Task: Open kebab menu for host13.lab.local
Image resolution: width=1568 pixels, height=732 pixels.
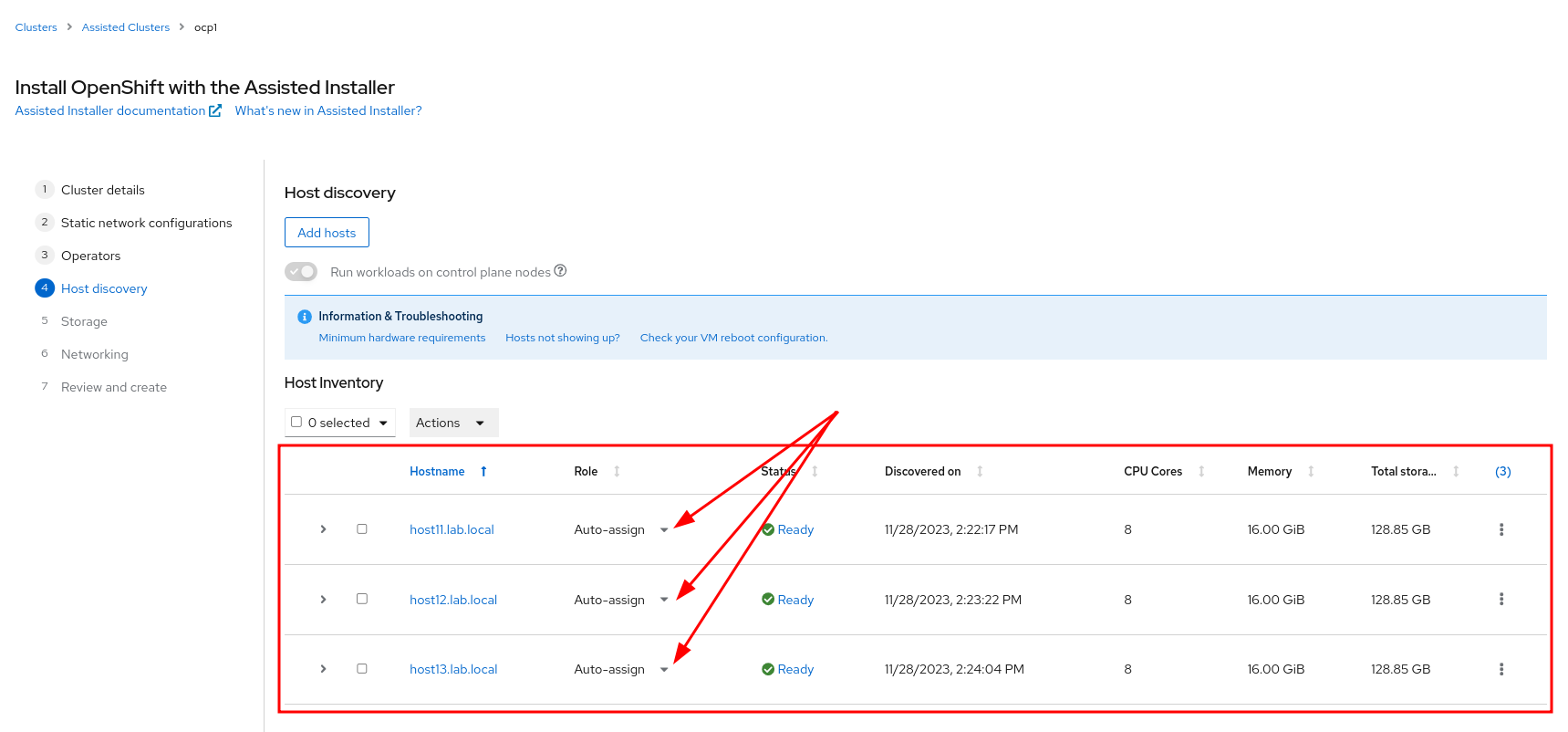Action: [1501, 669]
